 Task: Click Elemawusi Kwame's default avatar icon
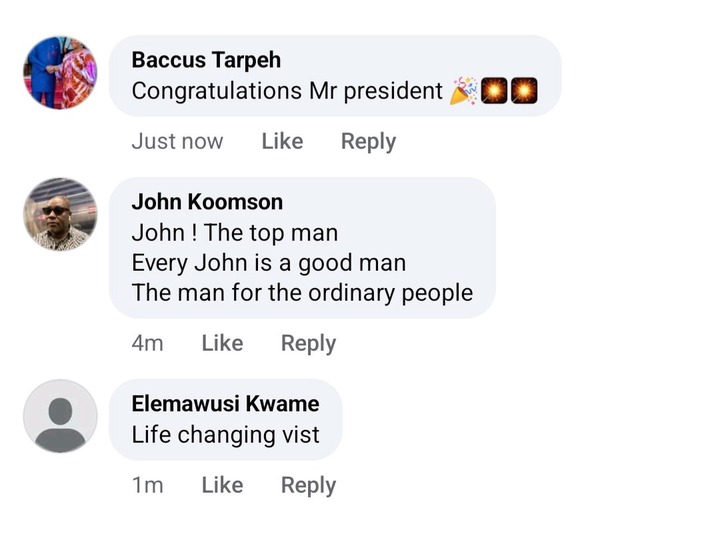(x=60, y=416)
